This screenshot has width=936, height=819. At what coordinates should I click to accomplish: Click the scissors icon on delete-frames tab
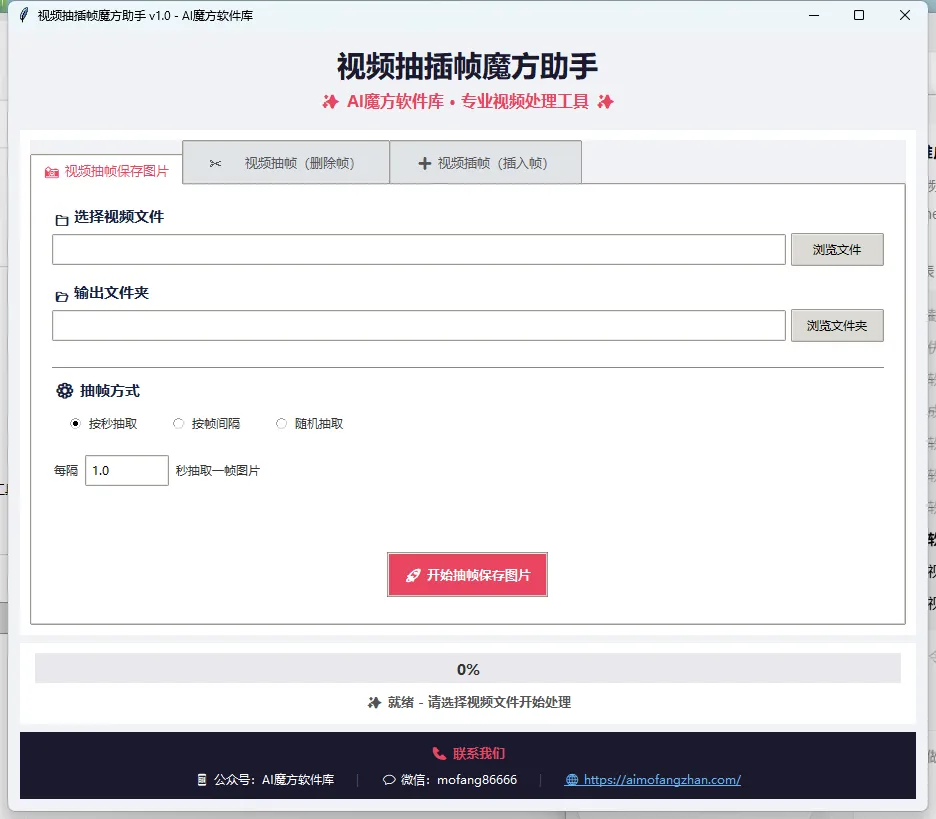[215, 163]
